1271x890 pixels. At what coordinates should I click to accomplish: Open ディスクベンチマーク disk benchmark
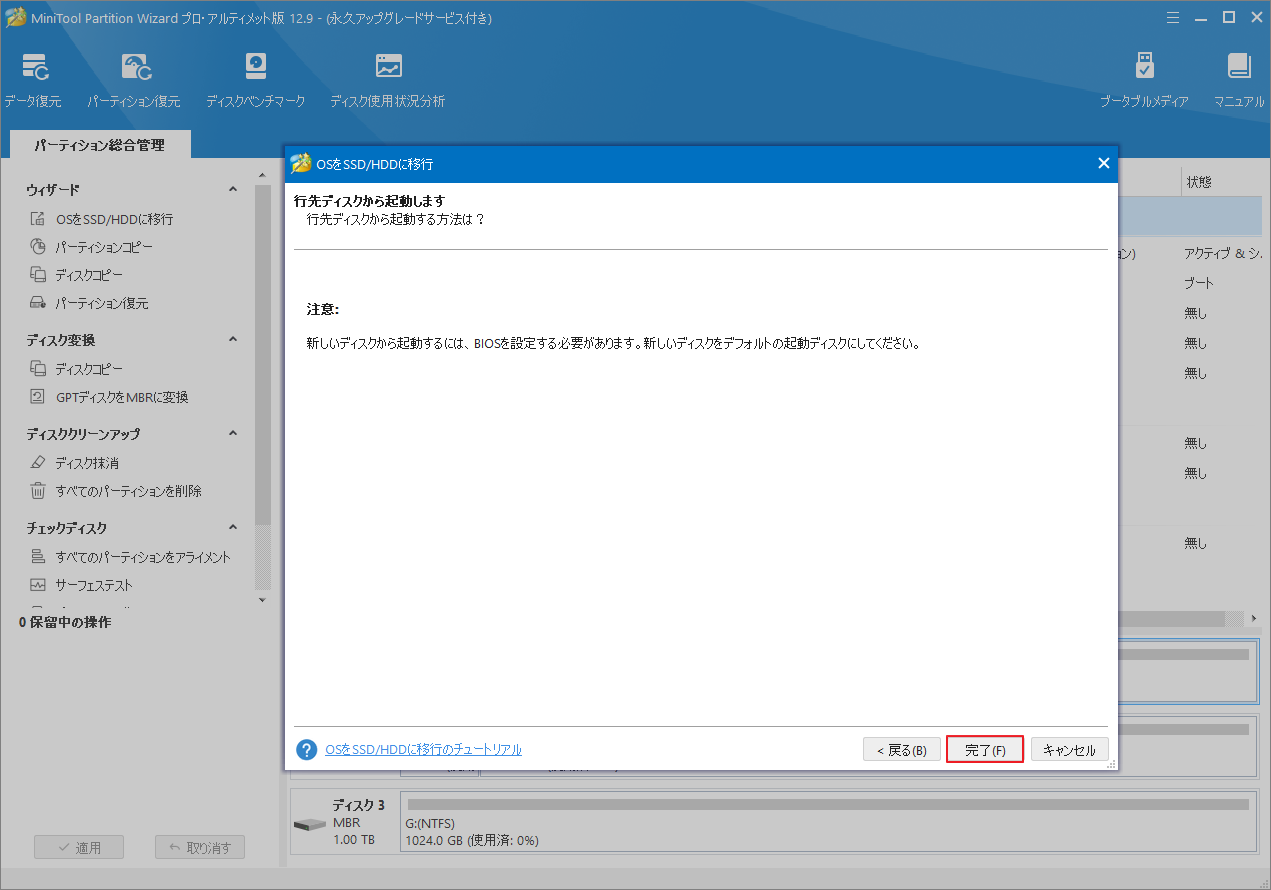pyautogui.click(x=255, y=80)
